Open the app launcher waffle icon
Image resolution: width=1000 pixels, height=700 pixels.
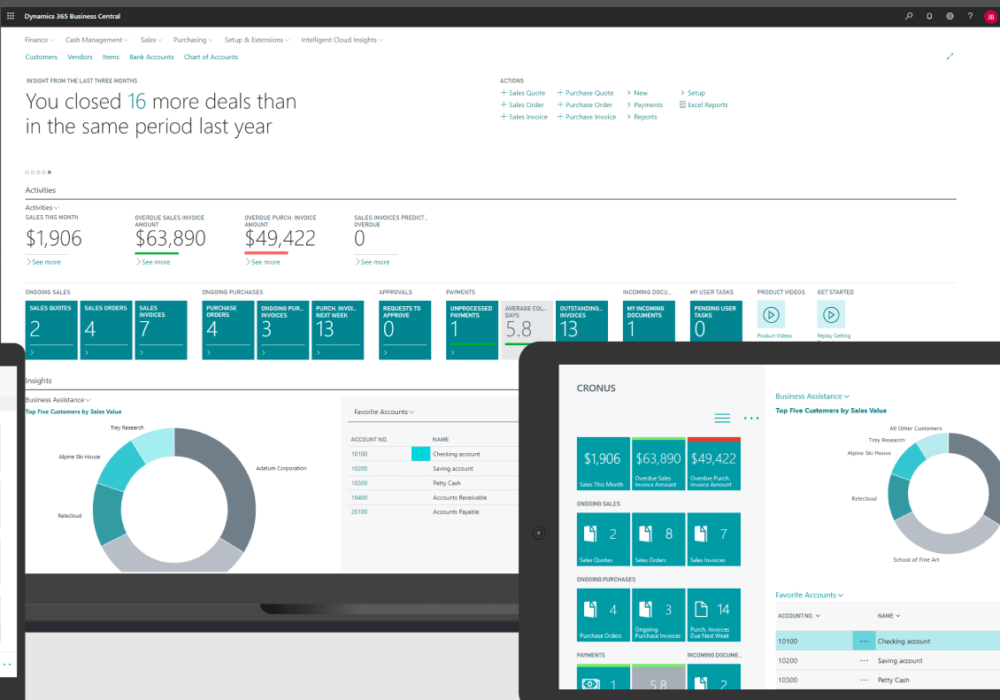pyautogui.click(x=11, y=16)
